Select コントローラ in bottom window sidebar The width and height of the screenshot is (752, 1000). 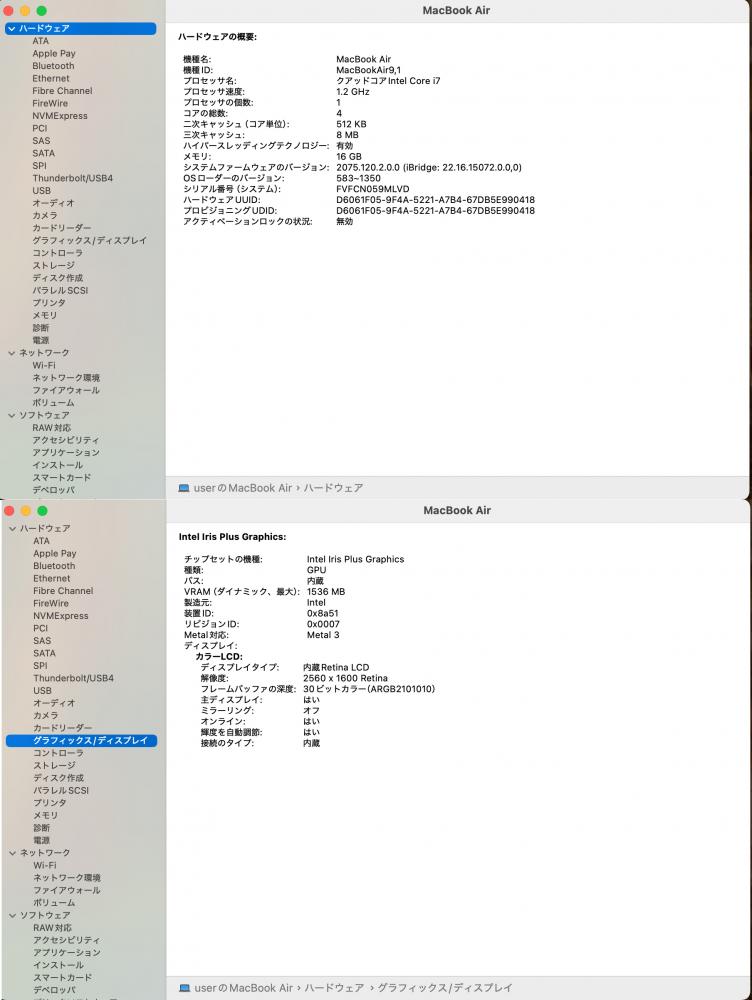click(58, 753)
